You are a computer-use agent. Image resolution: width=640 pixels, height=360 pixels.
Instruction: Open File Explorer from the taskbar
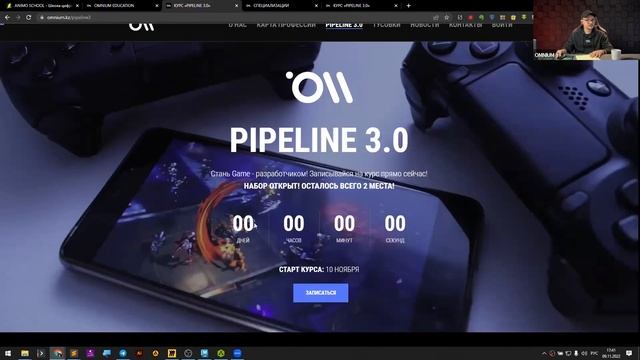[x=25, y=353]
